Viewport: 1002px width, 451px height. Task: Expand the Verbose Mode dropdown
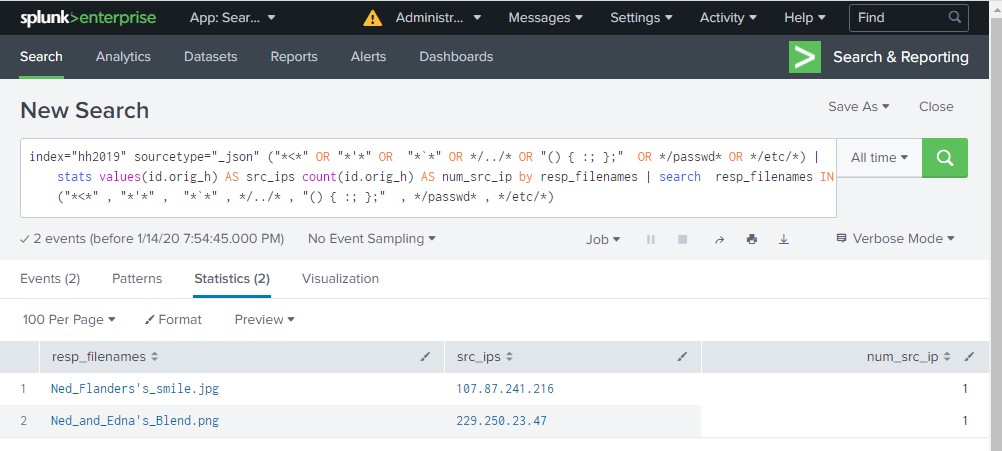click(894, 239)
